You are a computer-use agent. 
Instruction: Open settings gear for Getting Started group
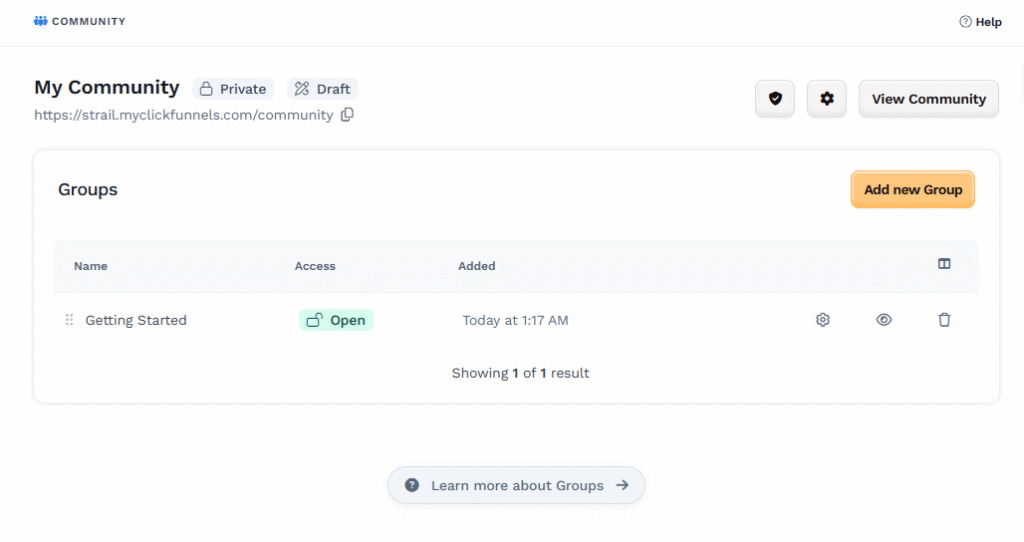823,320
